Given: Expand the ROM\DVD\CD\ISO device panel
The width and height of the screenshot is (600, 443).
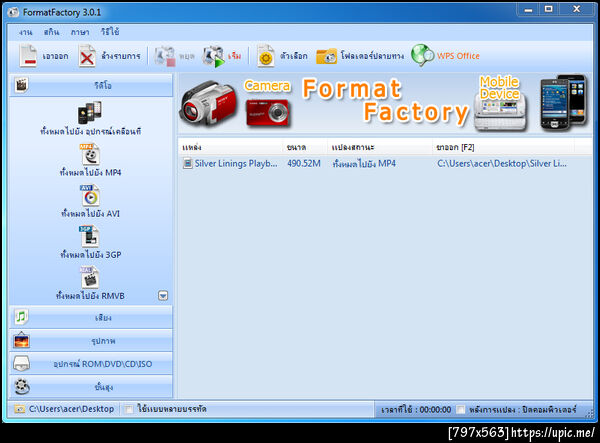Looking at the screenshot, I should 91,363.
